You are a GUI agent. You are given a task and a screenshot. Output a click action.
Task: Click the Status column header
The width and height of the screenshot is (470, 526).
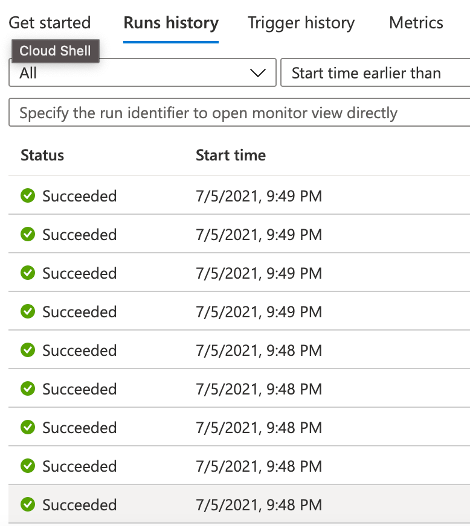coord(42,155)
